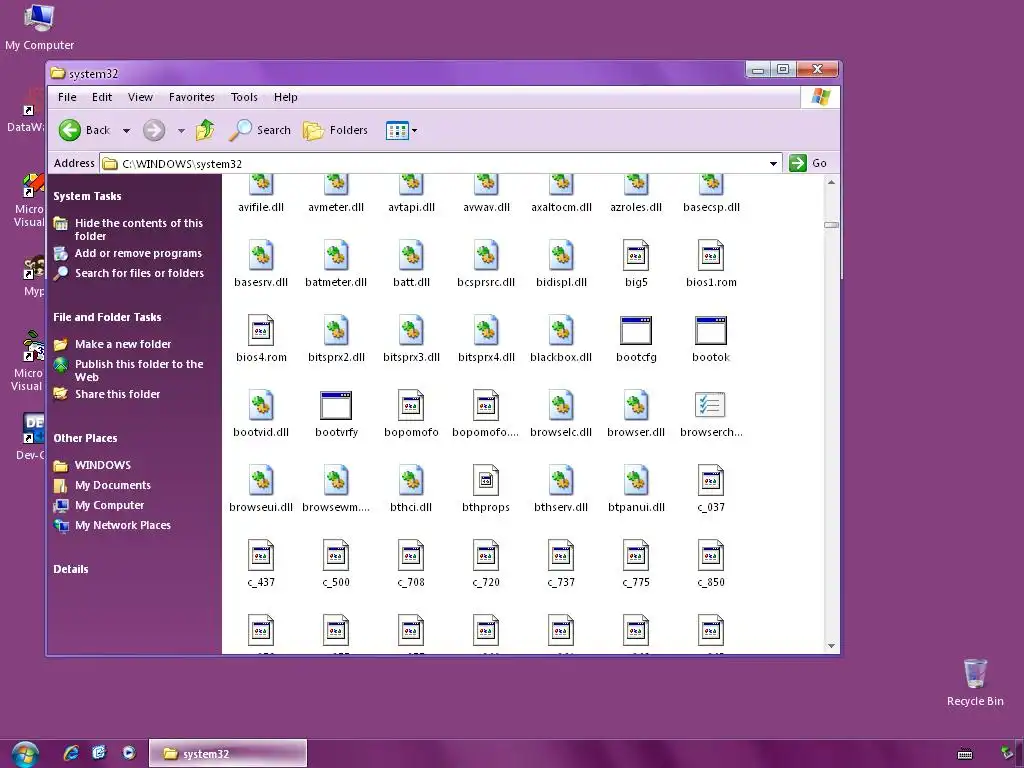
Task: Click the c_720 file name
Action: (x=486, y=582)
